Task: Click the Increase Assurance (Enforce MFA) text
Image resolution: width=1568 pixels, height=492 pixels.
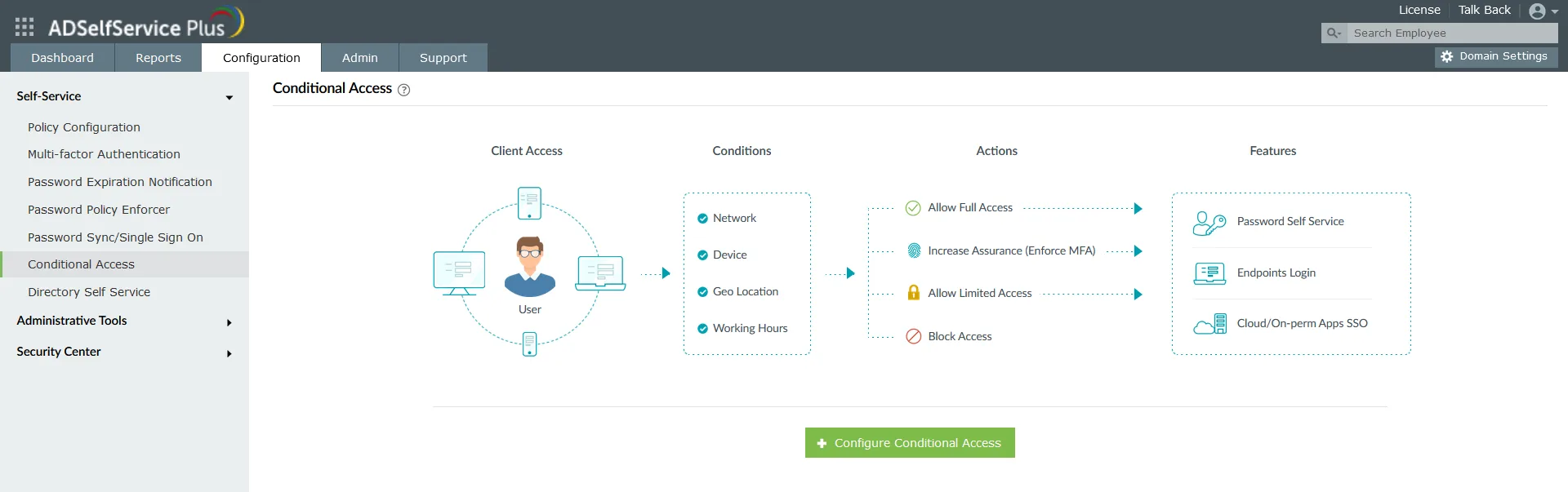Action: (1012, 250)
